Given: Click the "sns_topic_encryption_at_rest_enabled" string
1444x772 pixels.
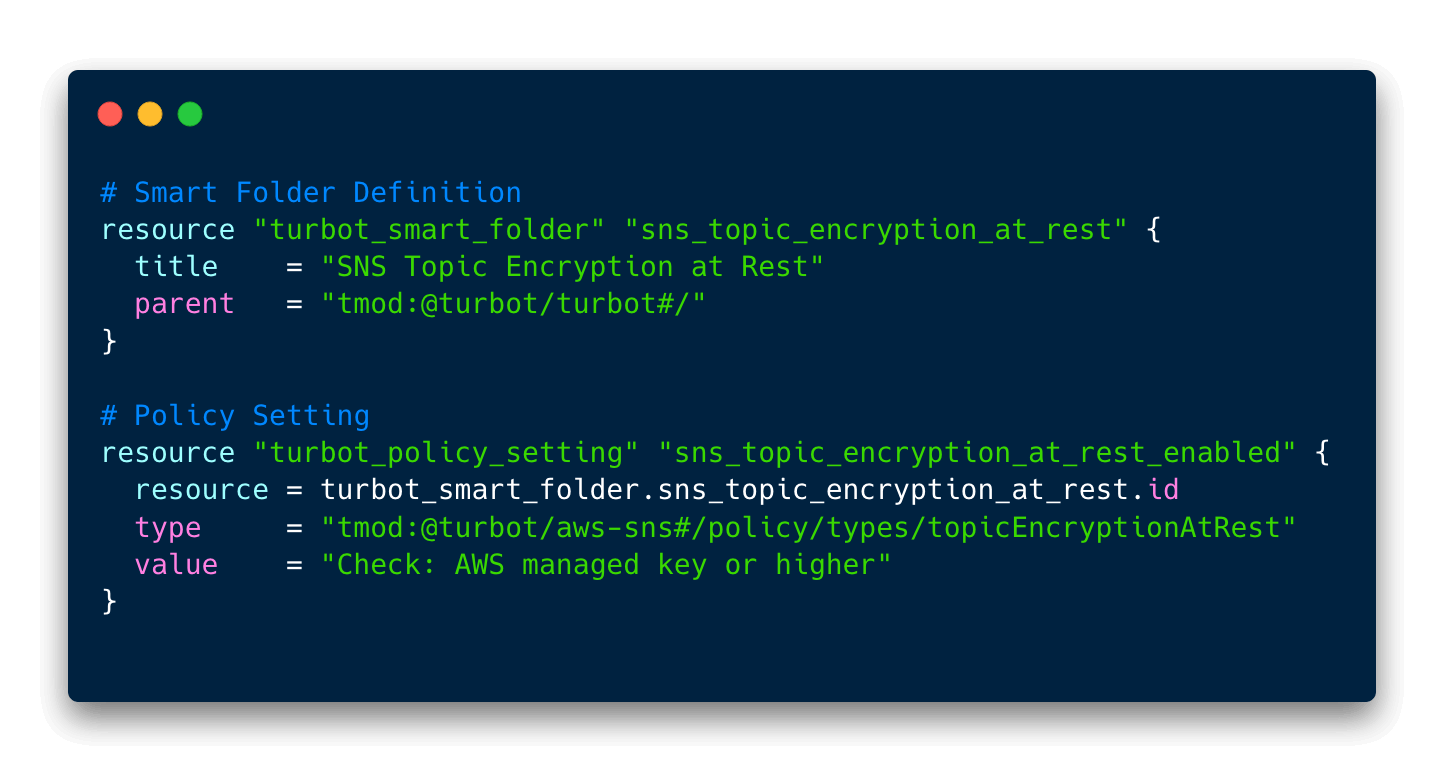Looking at the screenshot, I should [976, 452].
